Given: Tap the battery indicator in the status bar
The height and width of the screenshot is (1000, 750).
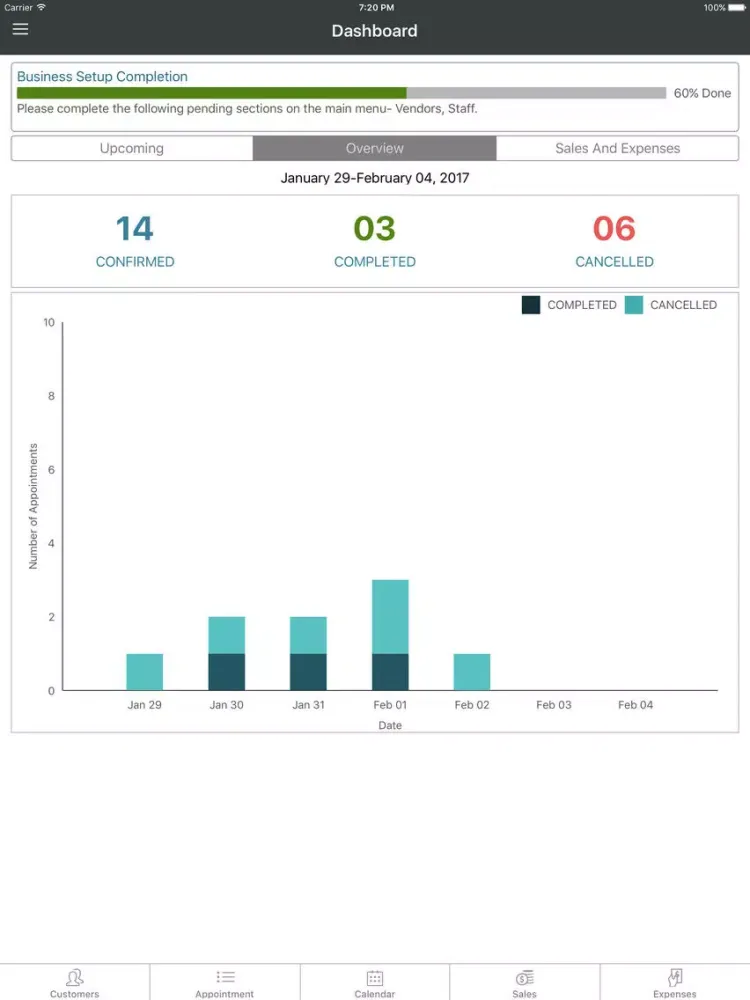Looking at the screenshot, I should click(737, 8).
